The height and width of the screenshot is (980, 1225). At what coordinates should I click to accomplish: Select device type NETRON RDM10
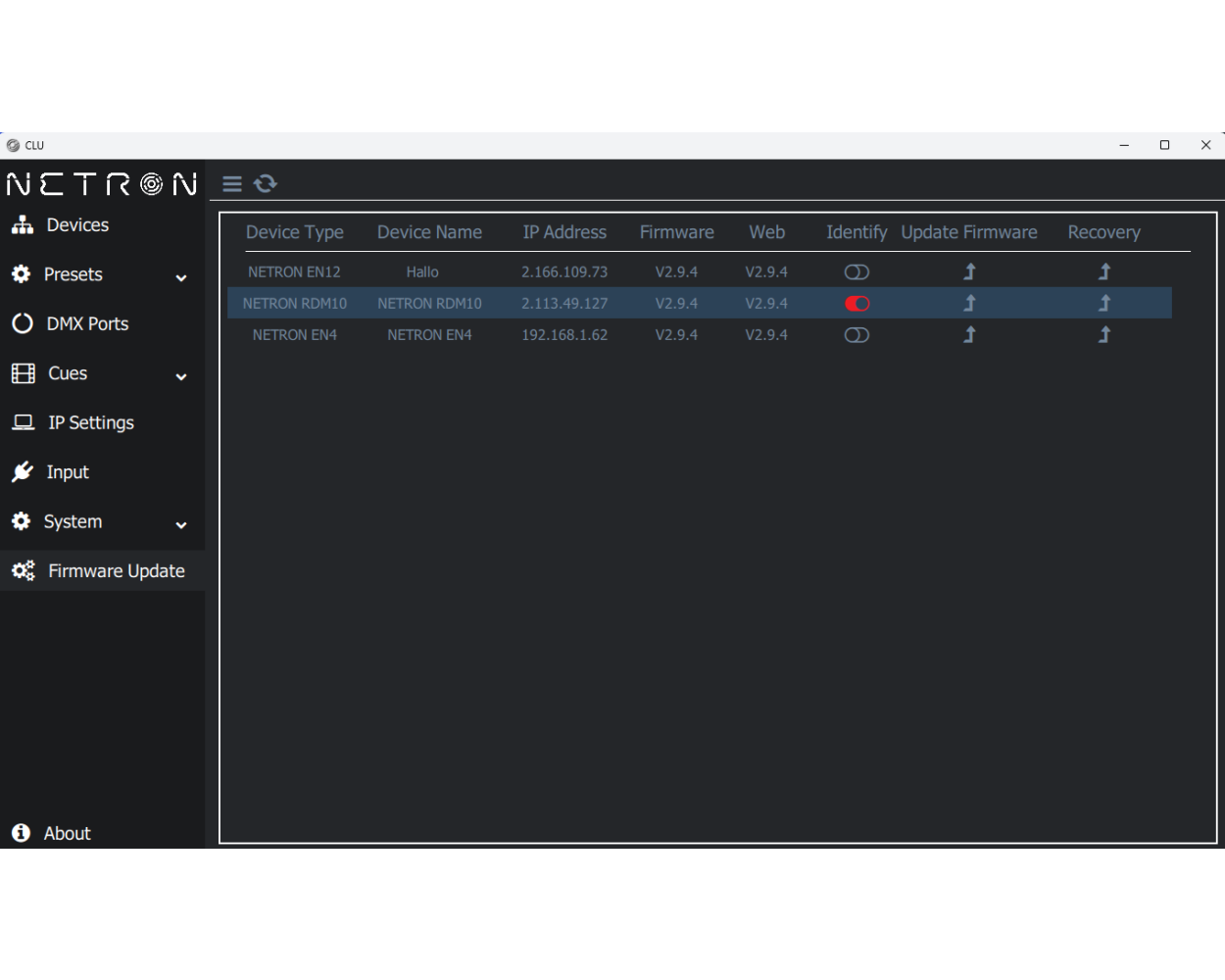294,303
